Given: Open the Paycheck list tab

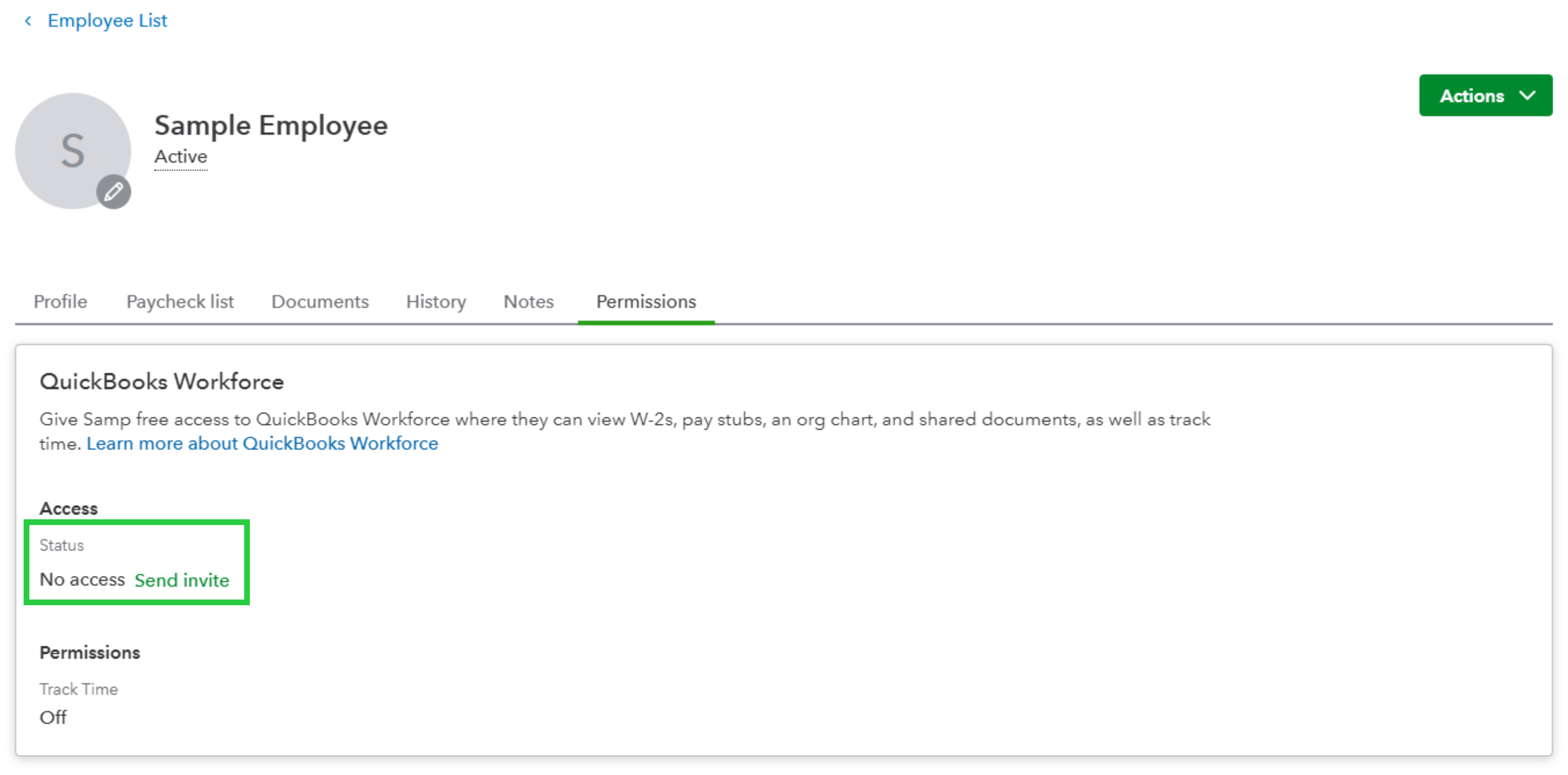Looking at the screenshot, I should [x=180, y=301].
